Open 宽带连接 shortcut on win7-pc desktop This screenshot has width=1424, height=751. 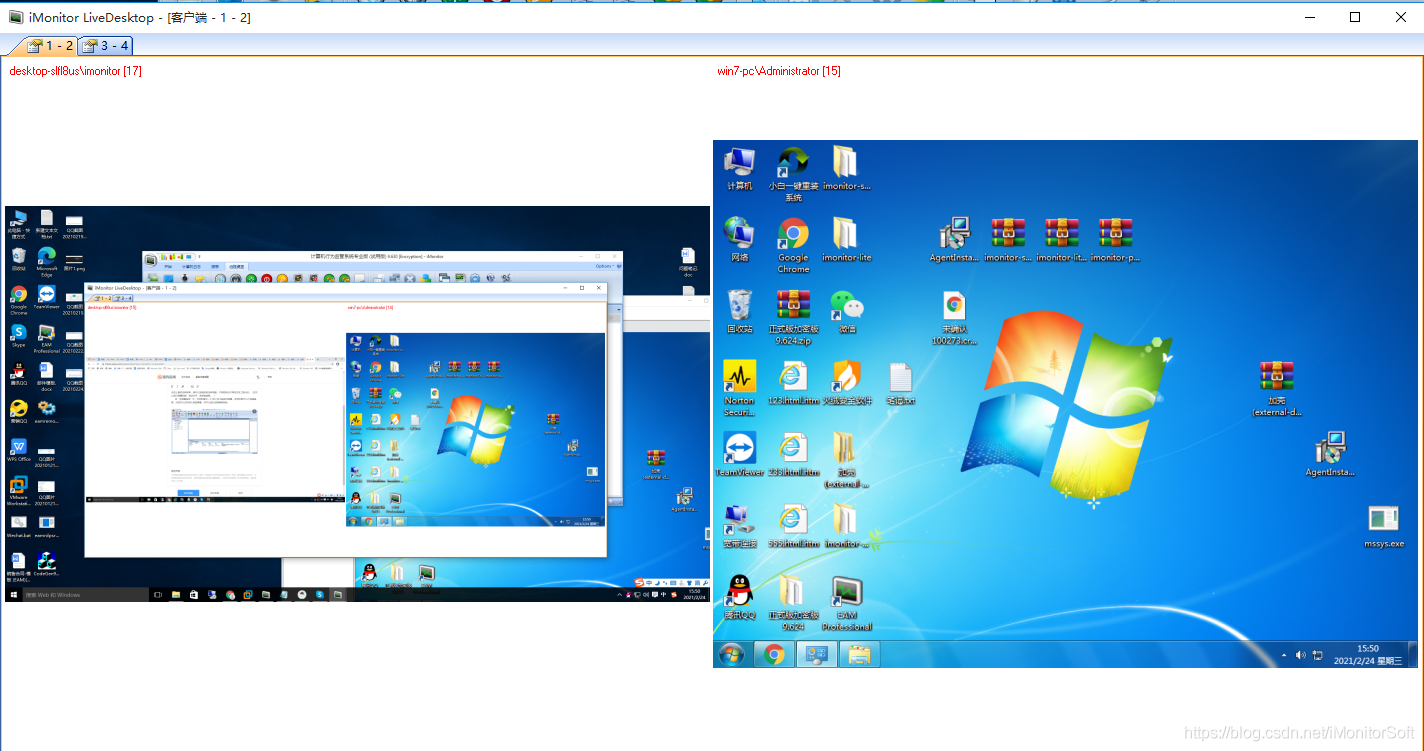click(x=740, y=527)
